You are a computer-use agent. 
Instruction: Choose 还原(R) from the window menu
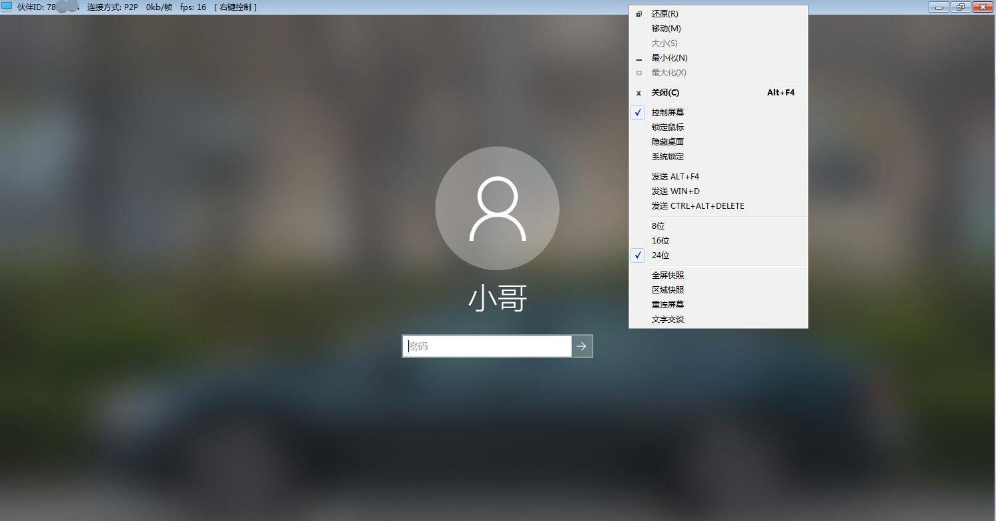coord(718,13)
